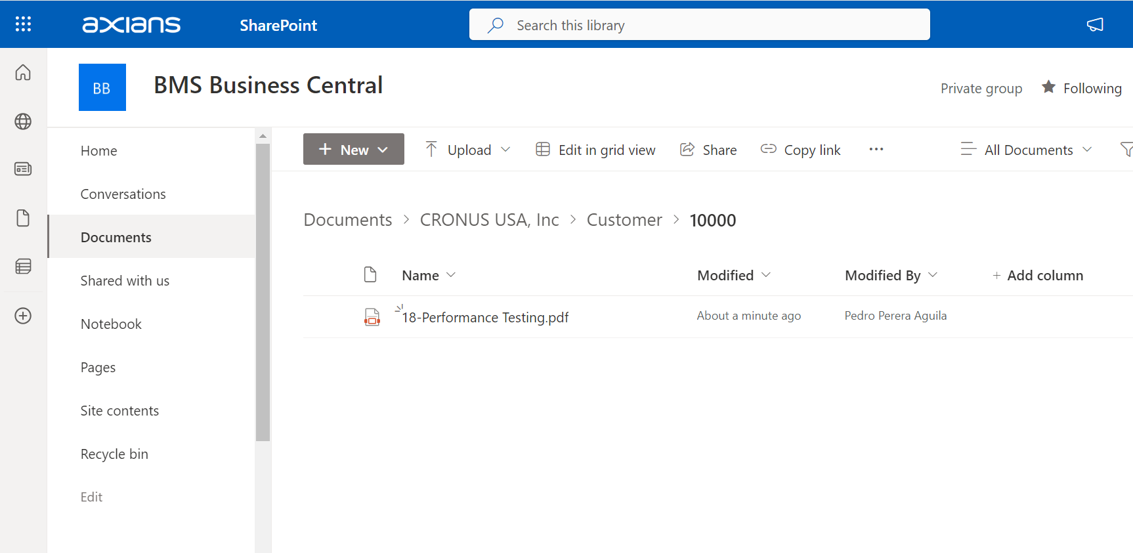1133x553 pixels.
Task: Open the All Documents view selector
Action: click(x=1027, y=150)
